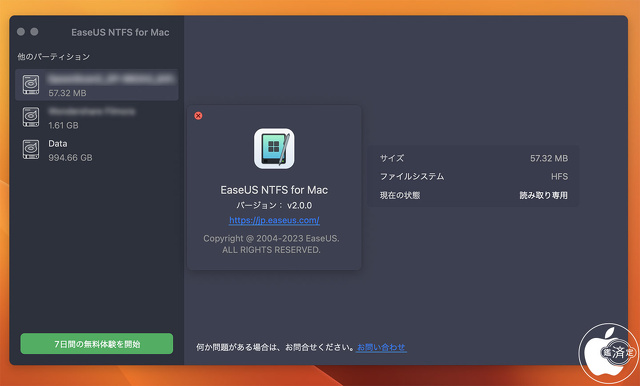Click the 他のパーティション section header
The height and width of the screenshot is (386, 640).
tap(53, 57)
